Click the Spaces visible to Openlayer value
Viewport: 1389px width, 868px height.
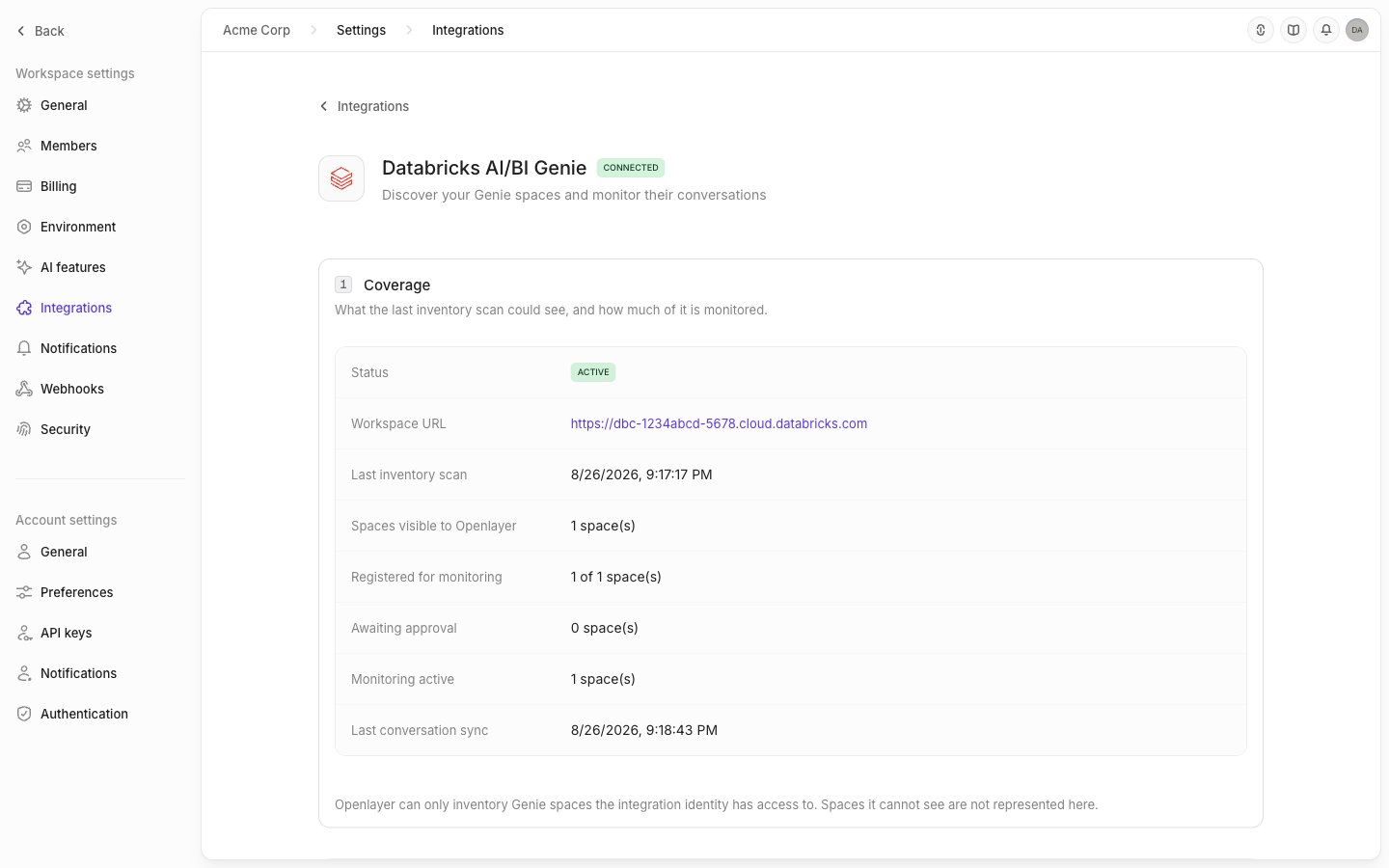[603, 526]
